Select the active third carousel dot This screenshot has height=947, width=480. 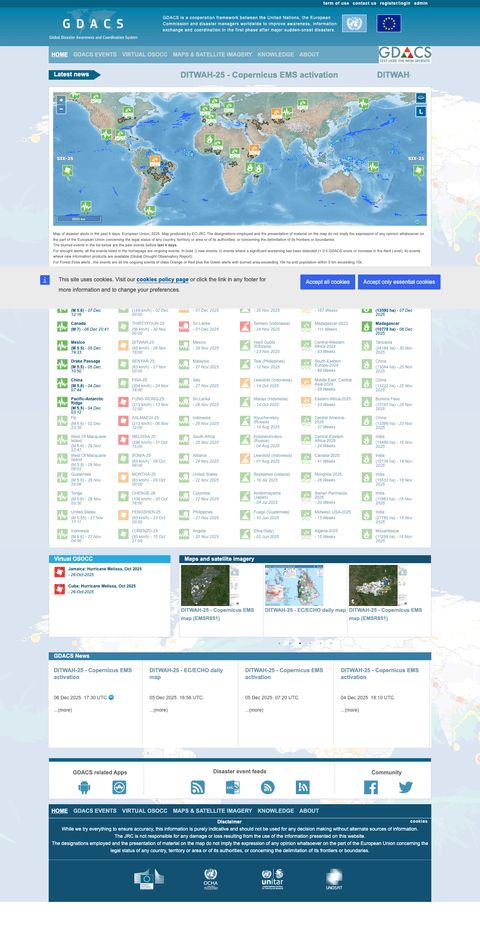click(300, 643)
